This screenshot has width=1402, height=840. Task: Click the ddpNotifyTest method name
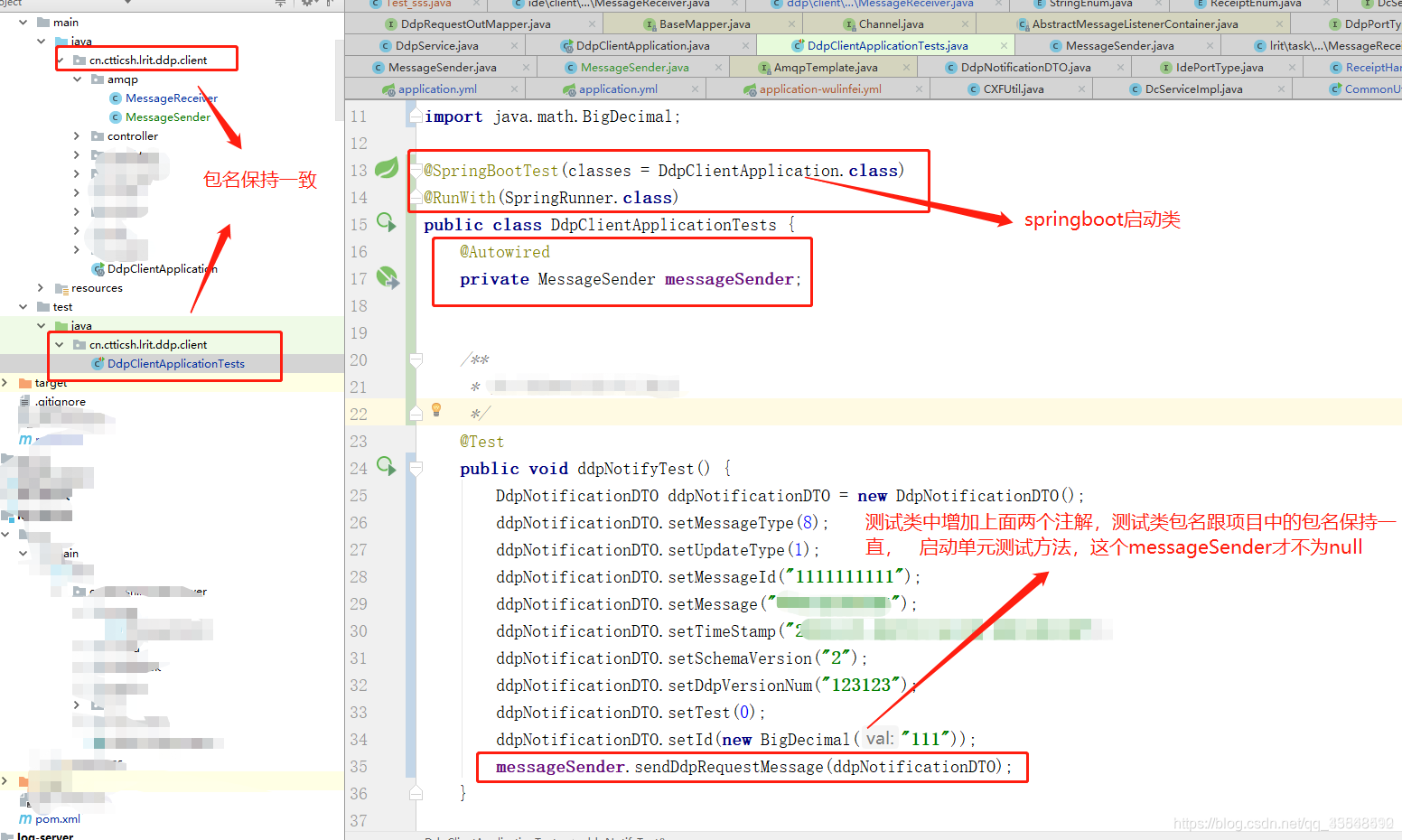point(636,468)
